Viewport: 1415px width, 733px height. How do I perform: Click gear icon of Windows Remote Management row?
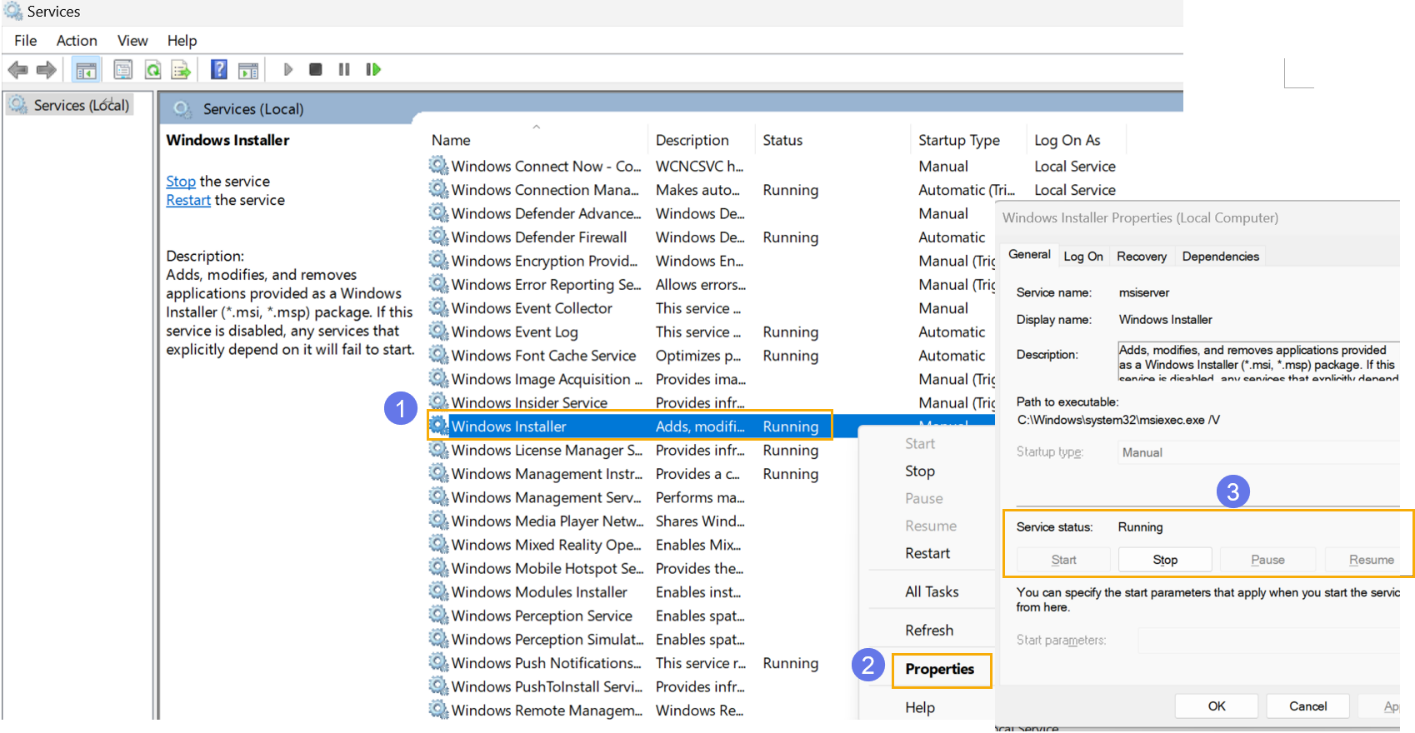click(438, 710)
